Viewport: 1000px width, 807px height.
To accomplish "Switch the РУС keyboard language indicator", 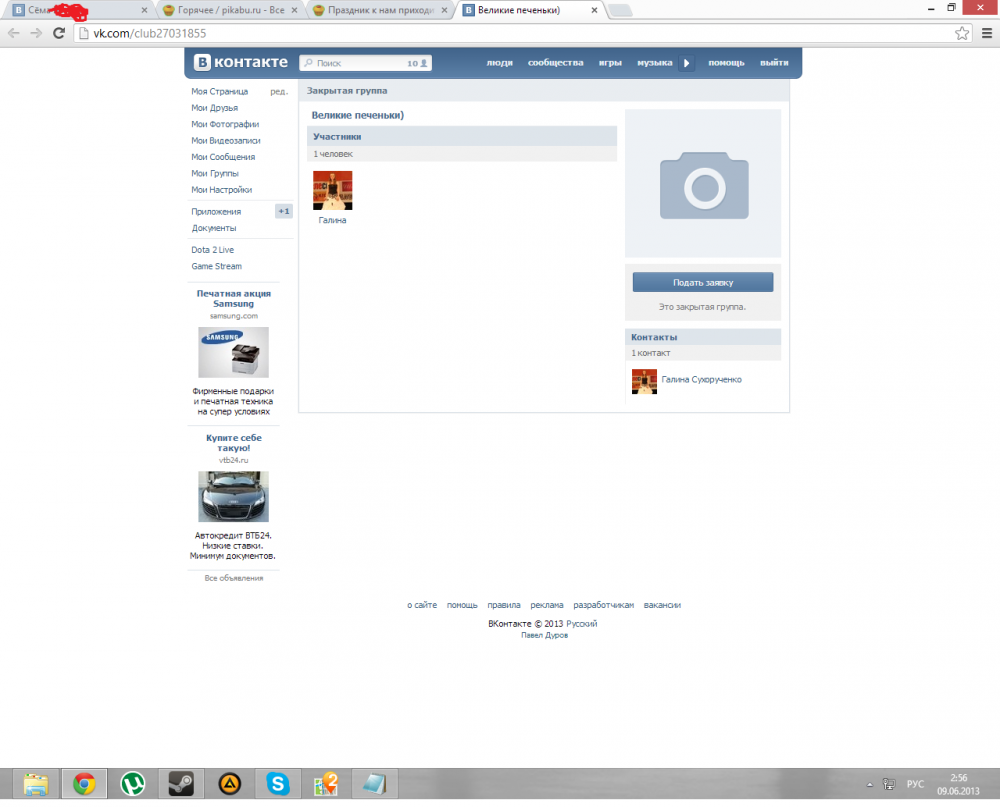I will (x=915, y=783).
